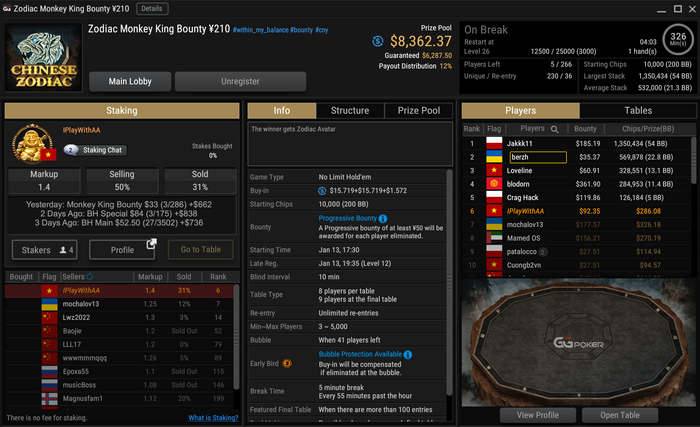Screen dimensions: 700x427
Task: Sort sellers by Markup column
Action: click(150, 276)
